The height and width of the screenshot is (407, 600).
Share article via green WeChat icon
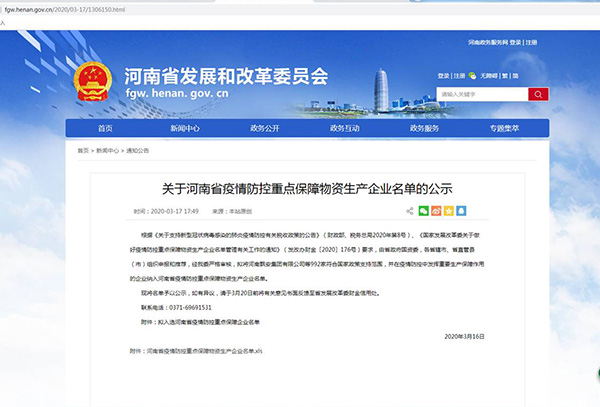[x=423, y=211]
